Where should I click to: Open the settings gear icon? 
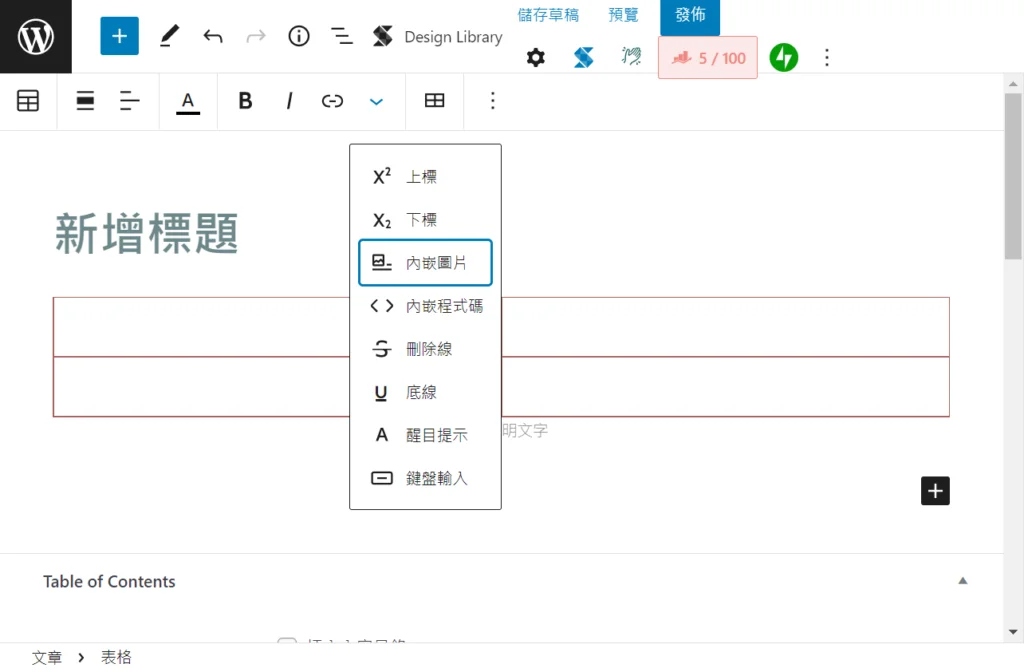536,57
